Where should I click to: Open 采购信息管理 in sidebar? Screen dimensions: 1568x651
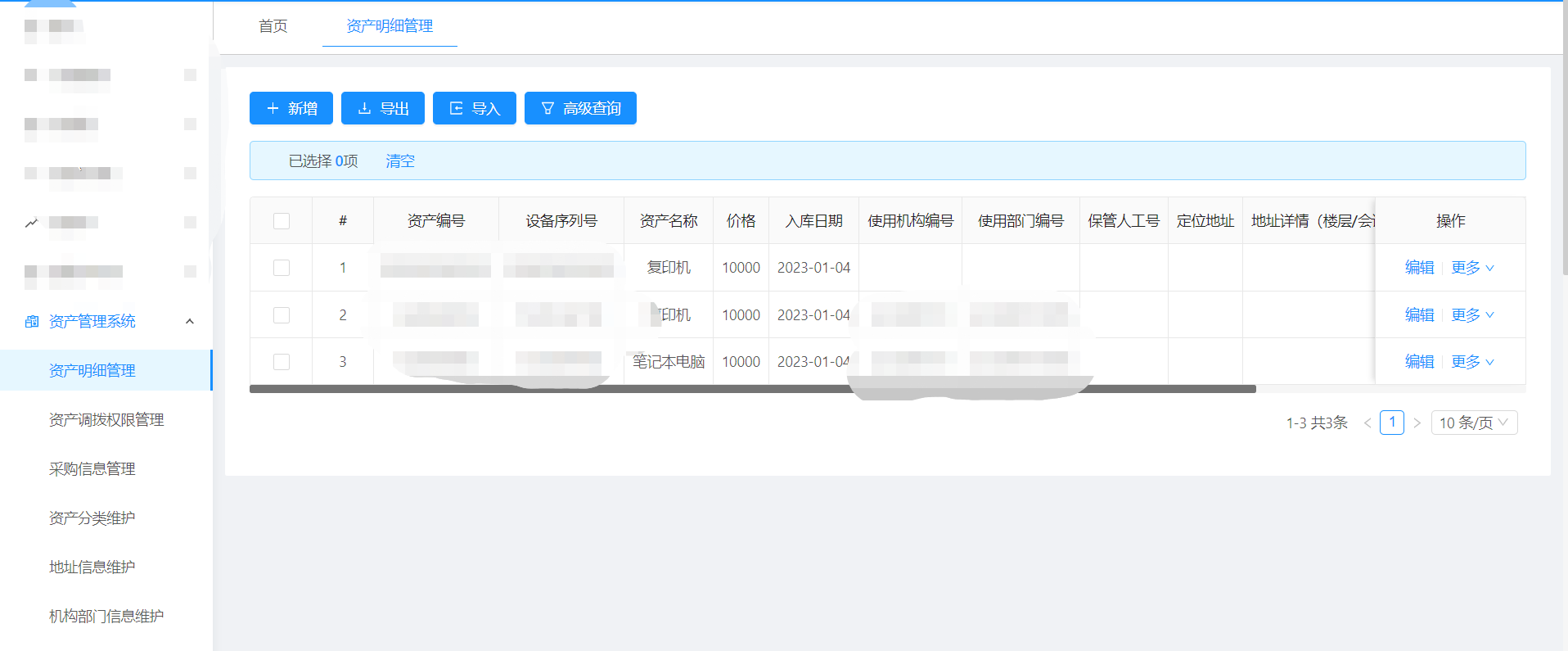pos(106,468)
